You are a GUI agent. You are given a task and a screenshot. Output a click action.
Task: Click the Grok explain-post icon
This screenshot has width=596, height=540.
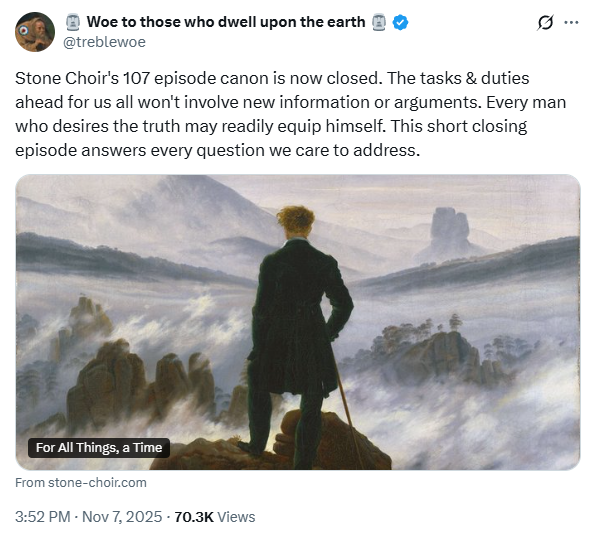coord(545,23)
